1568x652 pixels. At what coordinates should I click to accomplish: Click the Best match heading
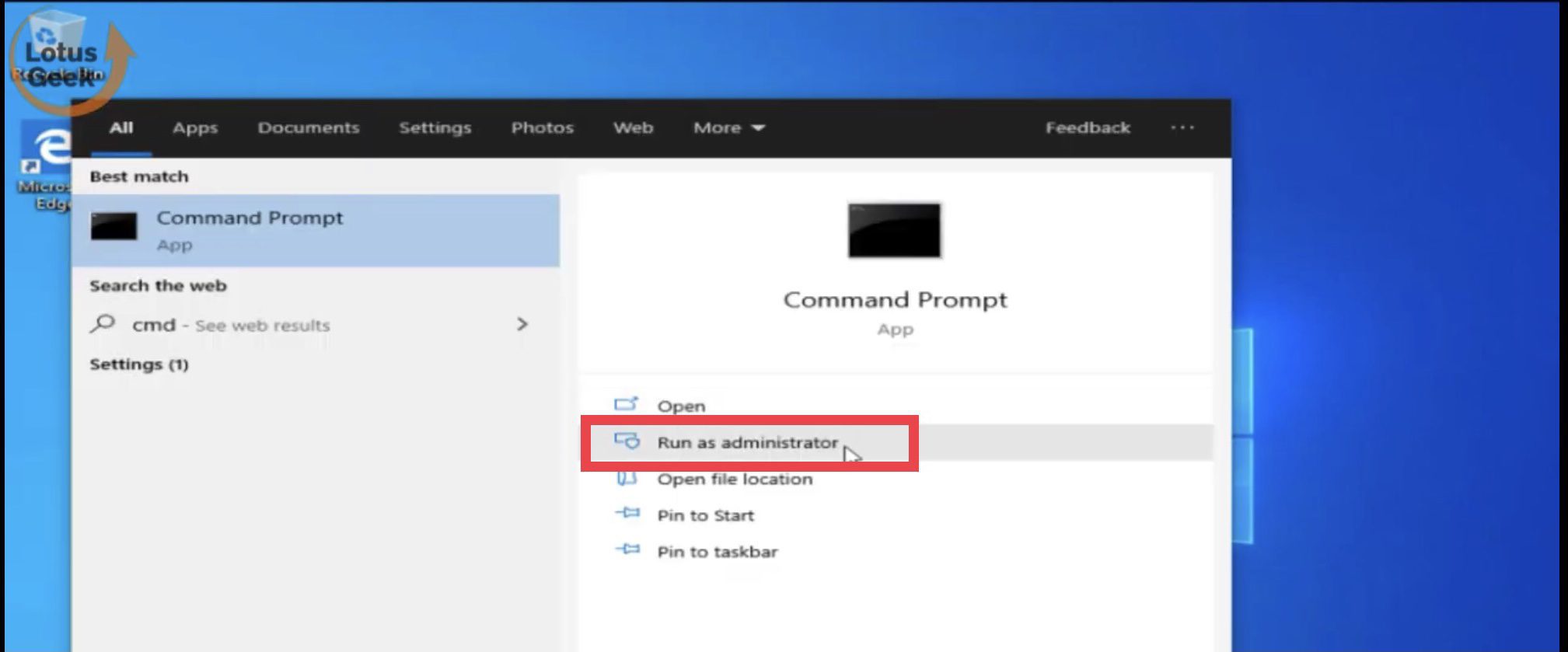pyautogui.click(x=139, y=176)
